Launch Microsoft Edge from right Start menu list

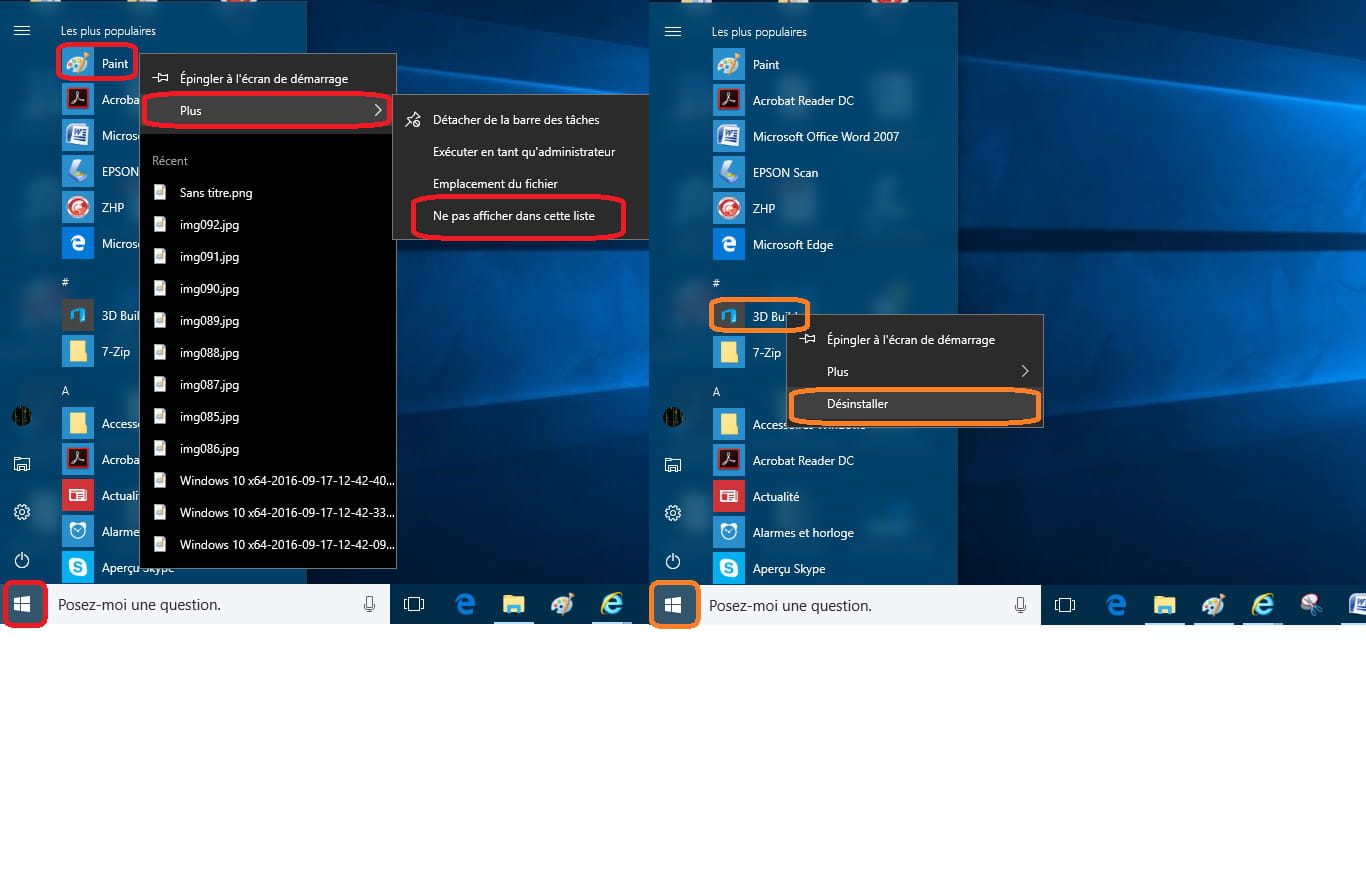[773, 244]
